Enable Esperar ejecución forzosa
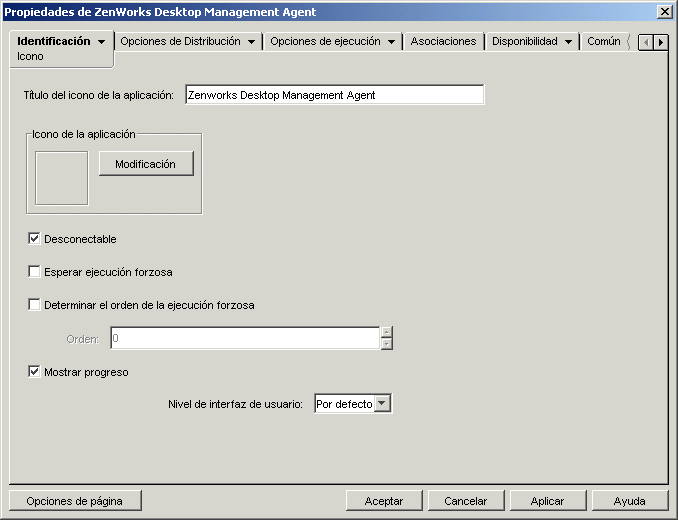Screen dimensions: 678x520 (34, 271)
